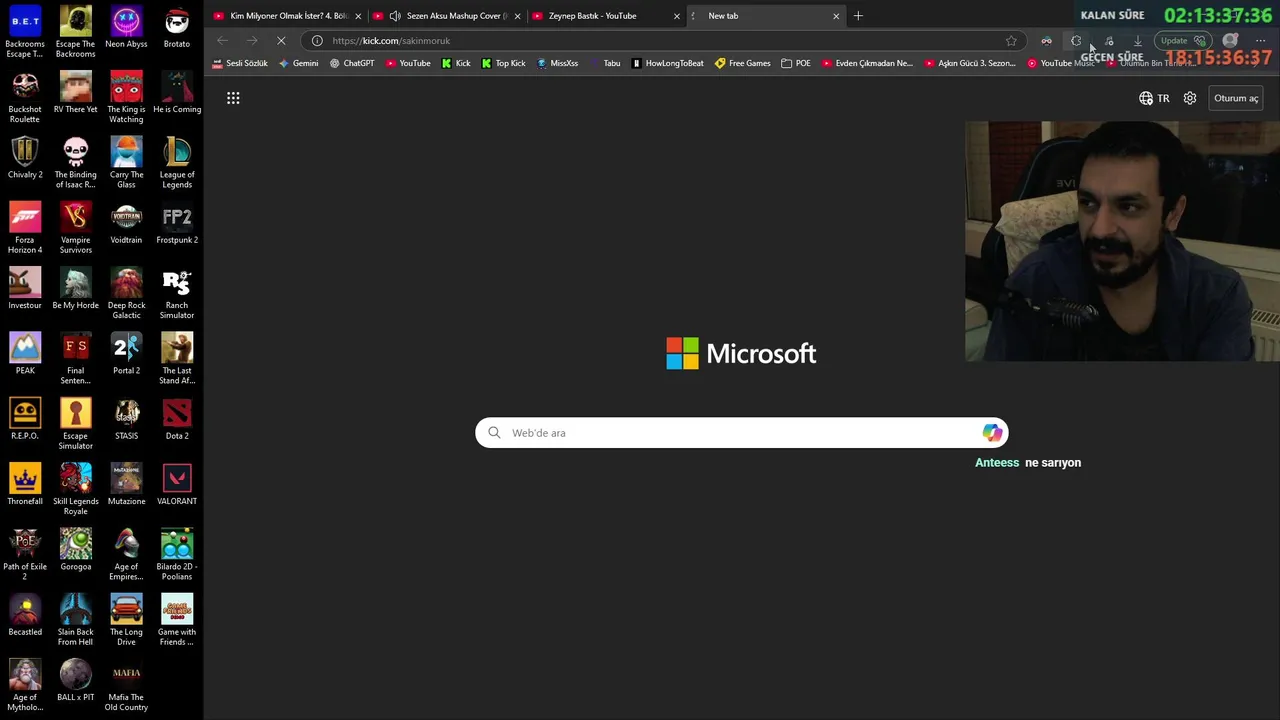Open browser downloads icon
The image size is (1280, 720).
pyautogui.click(x=1137, y=41)
